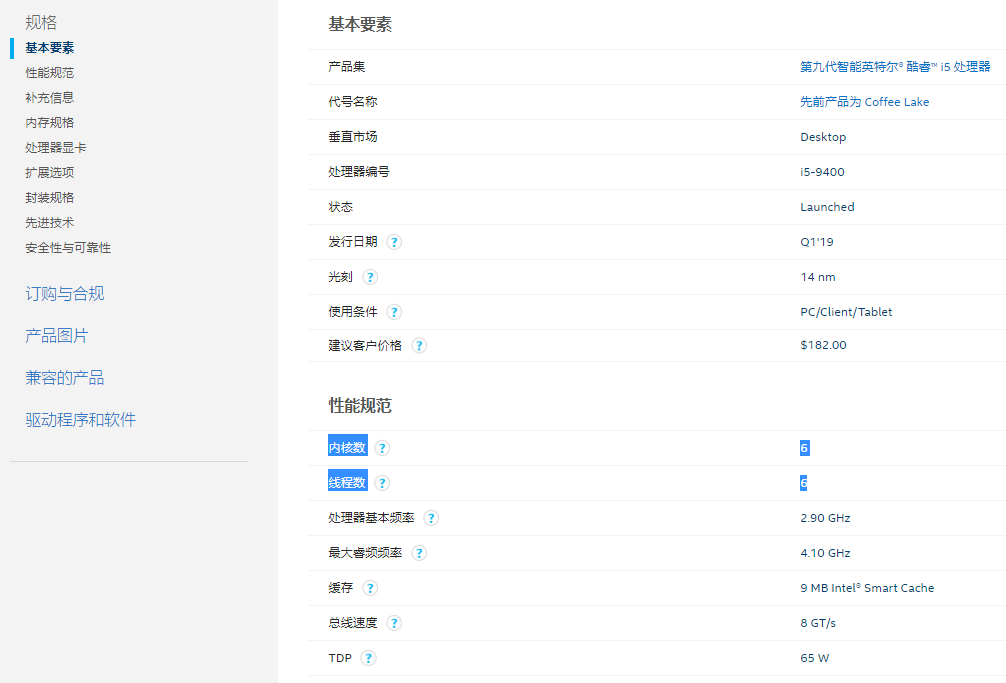Open the help icon beside 总线速度
This screenshot has height=683, width=1006.
click(x=394, y=623)
